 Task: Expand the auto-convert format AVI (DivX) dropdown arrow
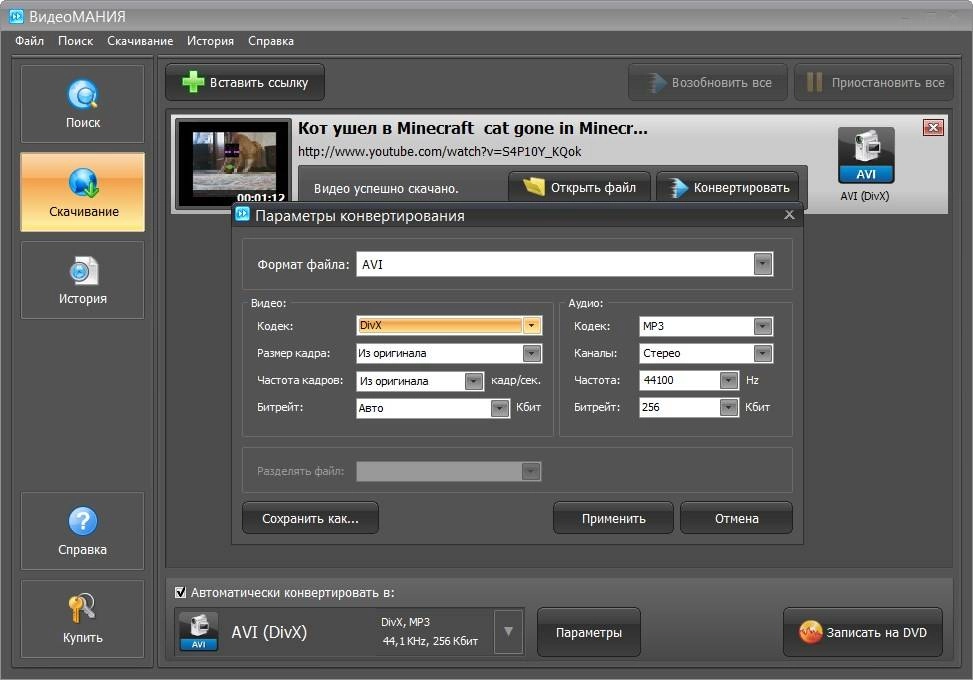click(x=508, y=632)
